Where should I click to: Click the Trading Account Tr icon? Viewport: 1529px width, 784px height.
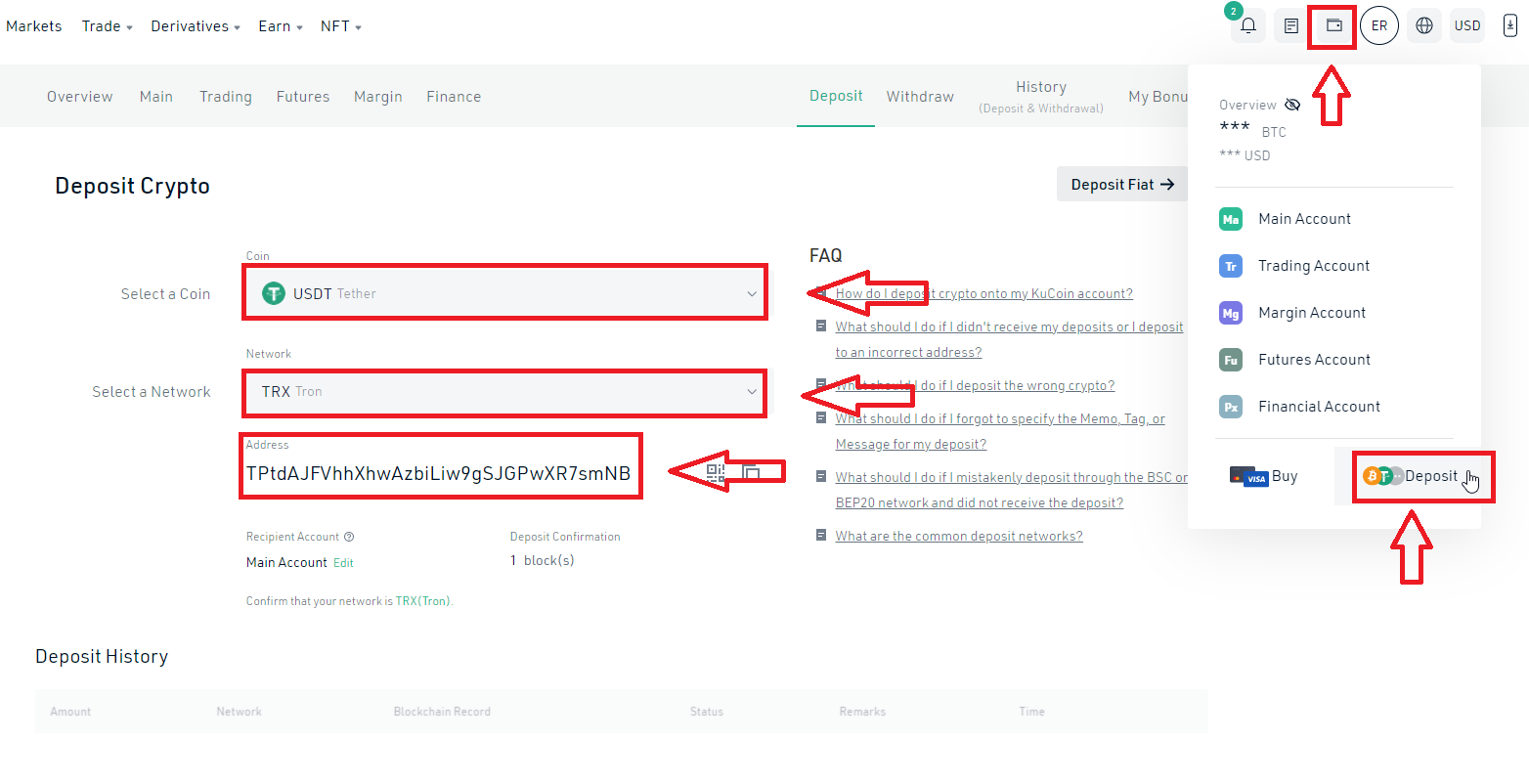click(1231, 266)
